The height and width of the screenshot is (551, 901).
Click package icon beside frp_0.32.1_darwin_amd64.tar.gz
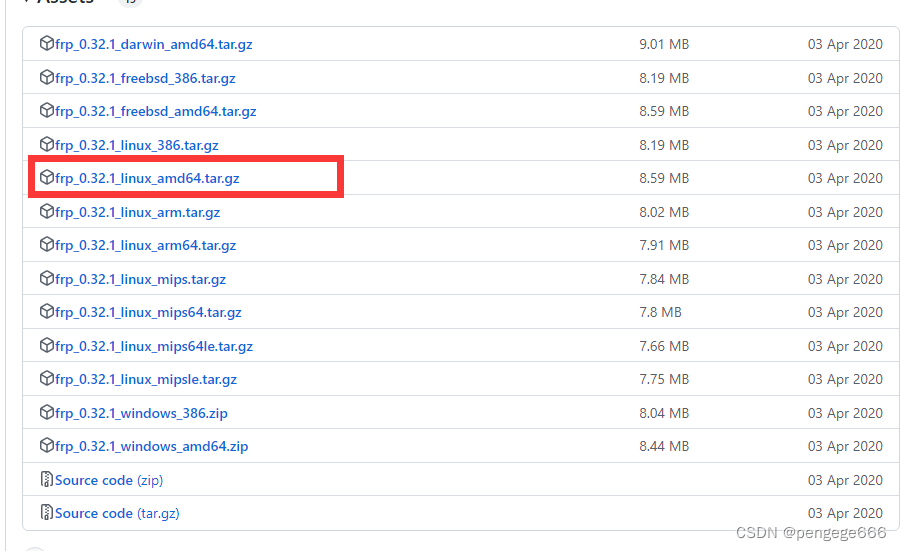pyautogui.click(x=47, y=44)
